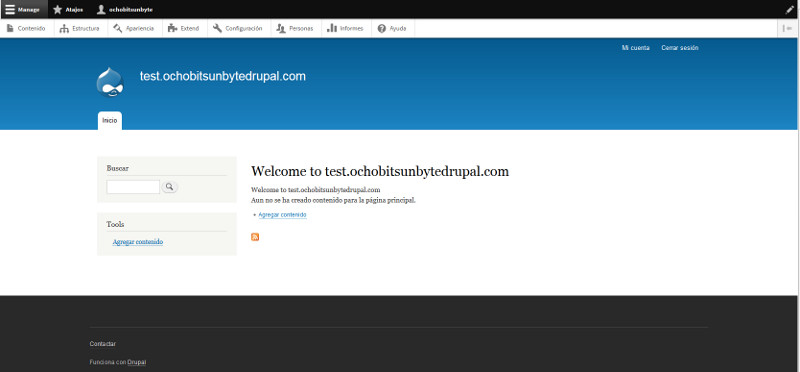Click the Drupal drop logo
The height and width of the screenshot is (372, 800).
coord(110,82)
